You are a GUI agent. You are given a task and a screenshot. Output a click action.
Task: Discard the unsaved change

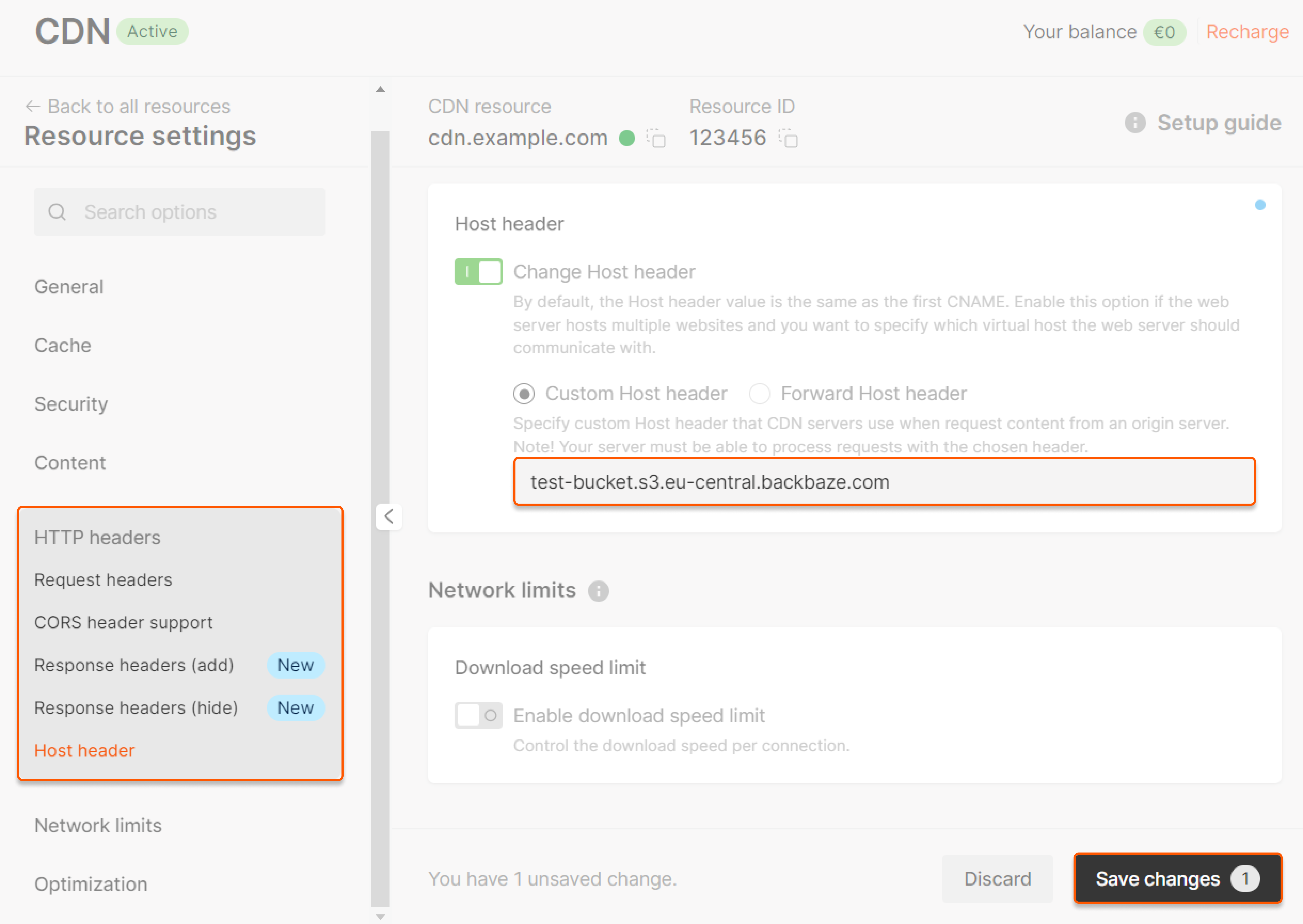coord(997,878)
